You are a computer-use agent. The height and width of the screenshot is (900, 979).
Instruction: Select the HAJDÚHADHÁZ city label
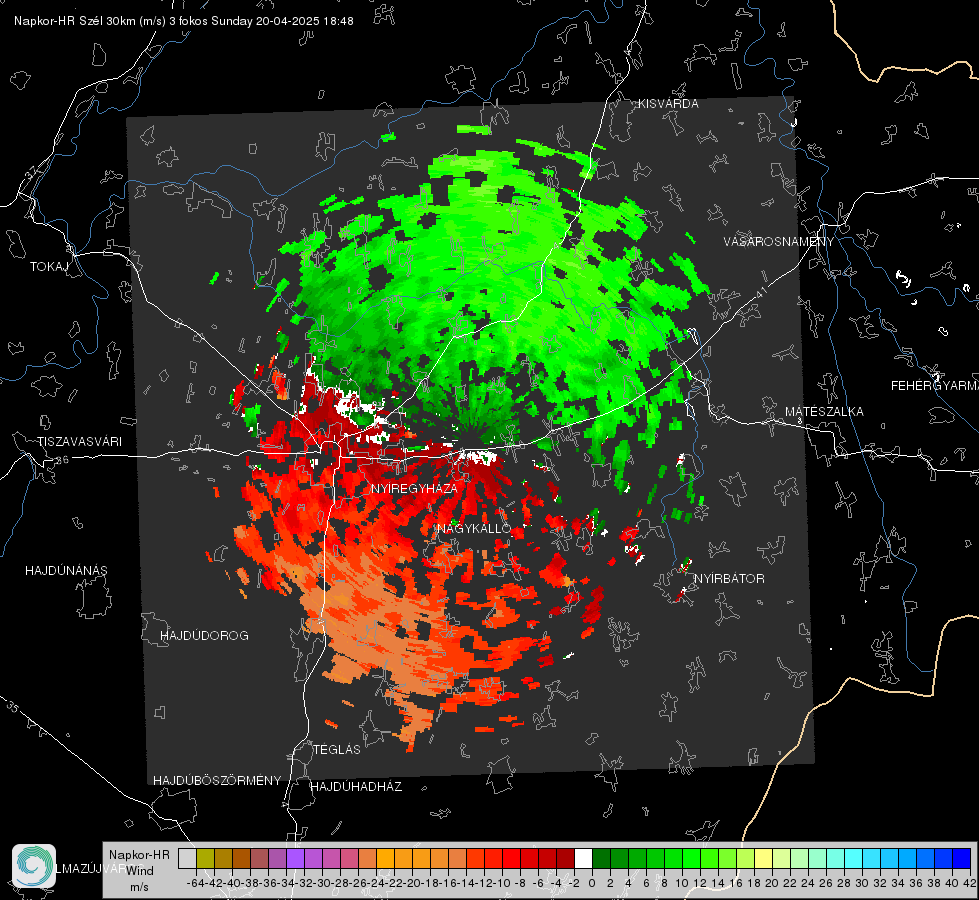coord(356,786)
